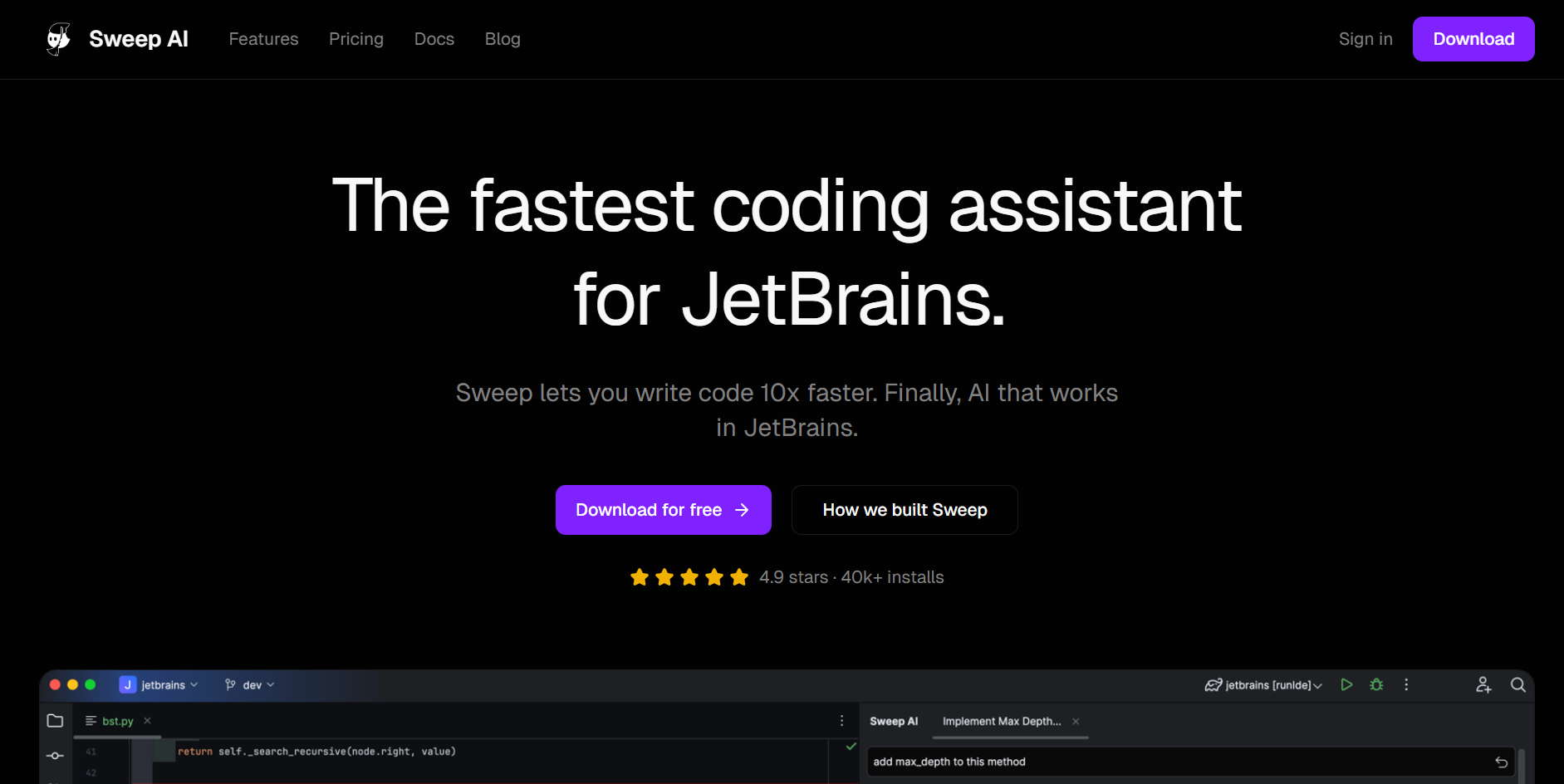Open the Pricing menu item
The image size is (1564, 784).
click(355, 39)
